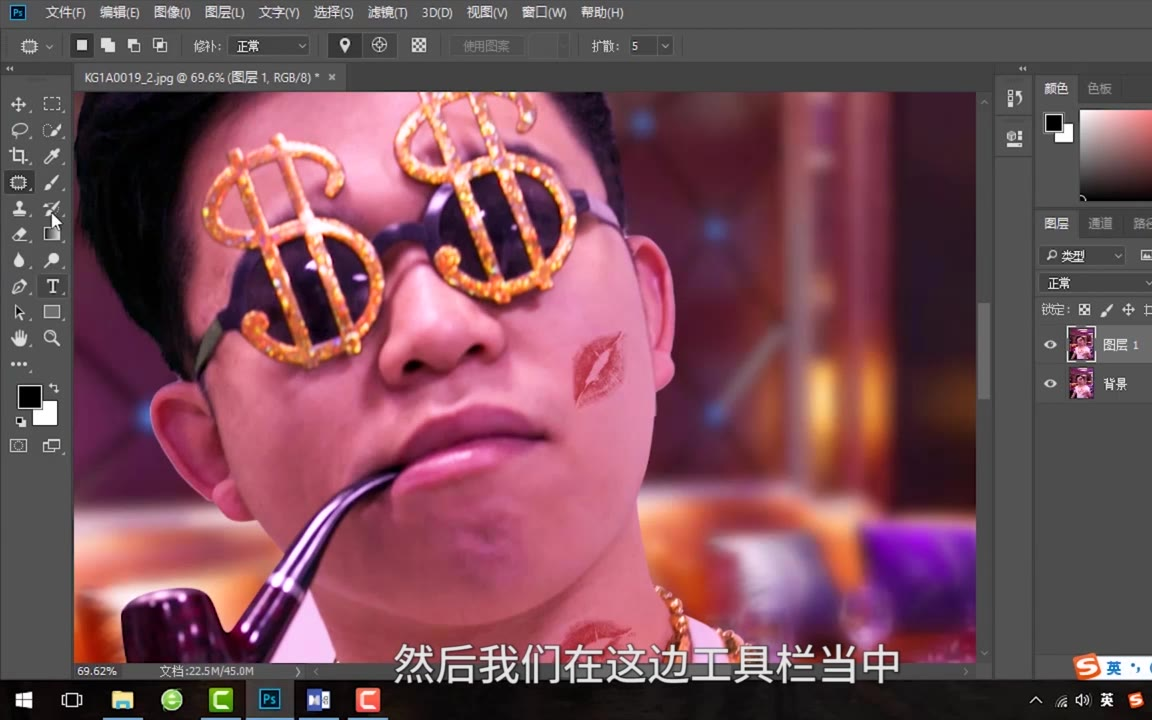Close the KG1A0019_2.jpg document tab
Image resolution: width=1152 pixels, height=720 pixels.
coord(332,76)
